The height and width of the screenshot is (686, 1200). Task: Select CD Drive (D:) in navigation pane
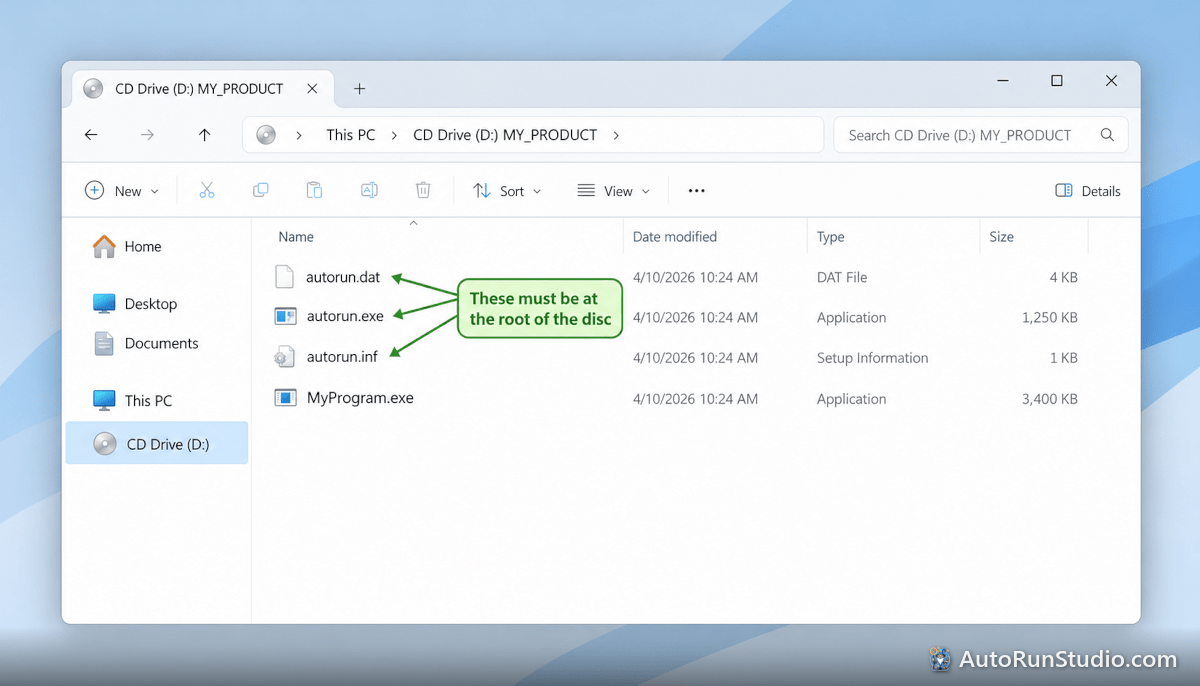[157, 444]
